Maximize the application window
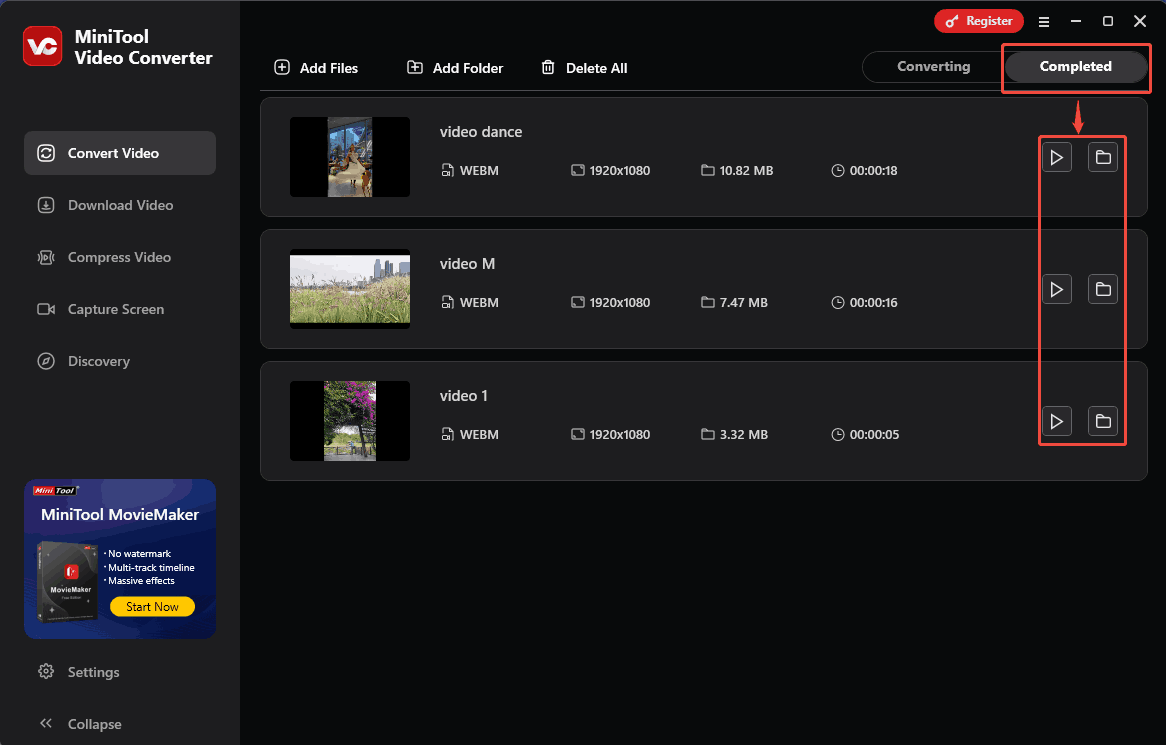1166x745 pixels. (1107, 21)
